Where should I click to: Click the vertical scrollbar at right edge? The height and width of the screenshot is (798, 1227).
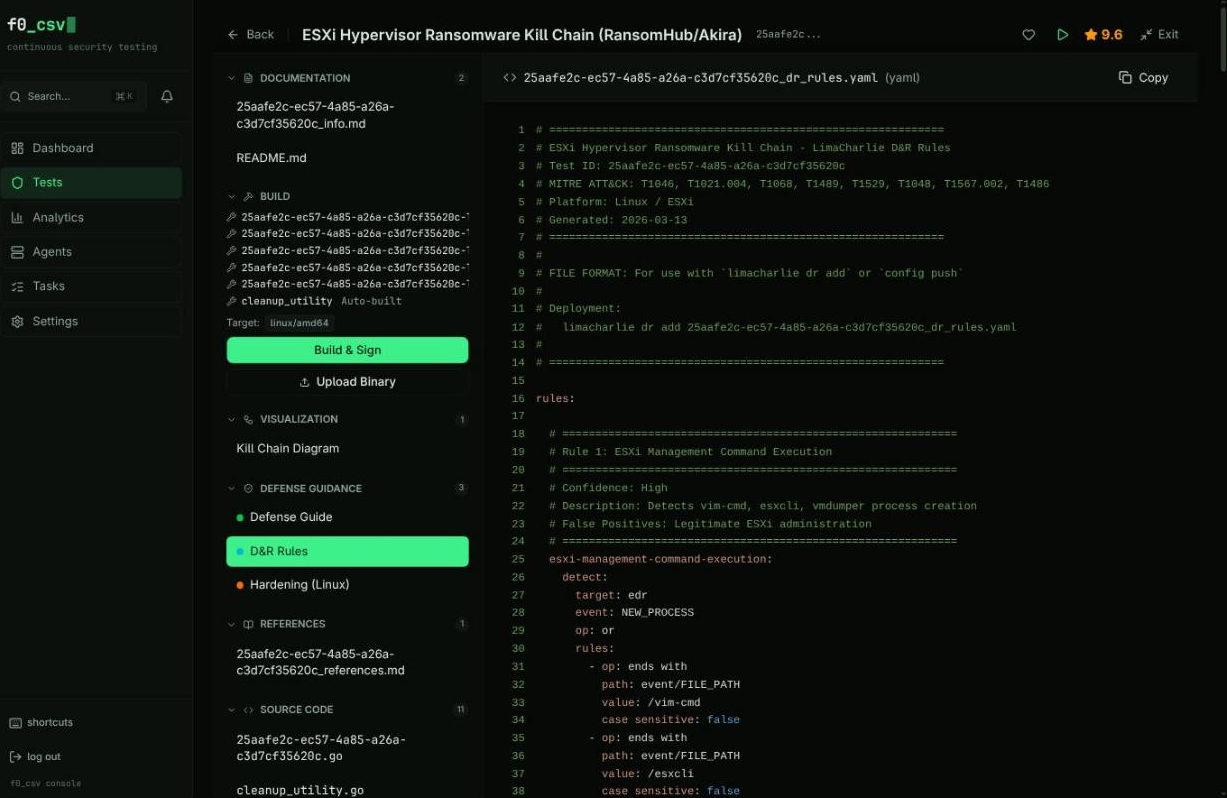pyautogui.click(x=1222, y=40)
